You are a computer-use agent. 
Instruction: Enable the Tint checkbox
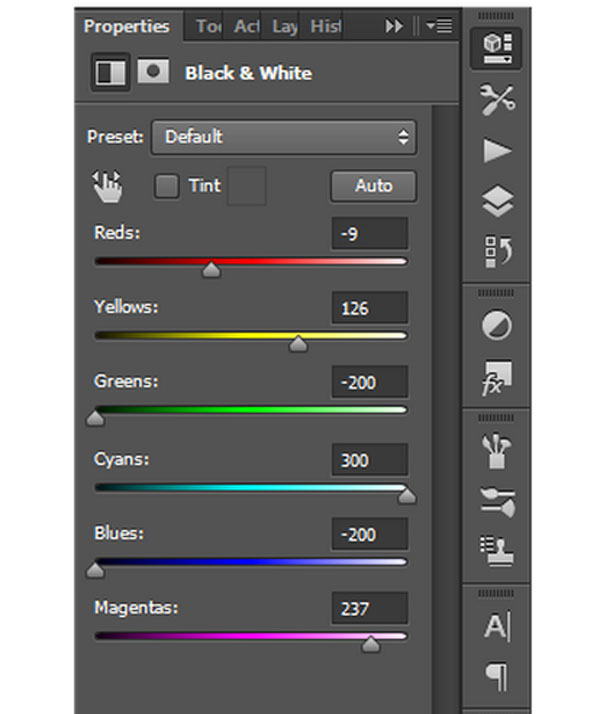click(x=167, y=186)
